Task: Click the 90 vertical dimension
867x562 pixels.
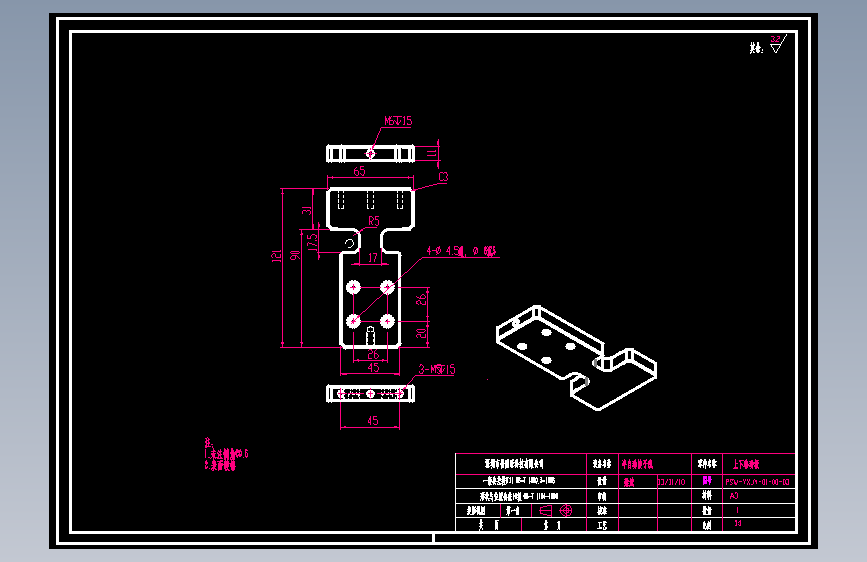Action: 295,255
